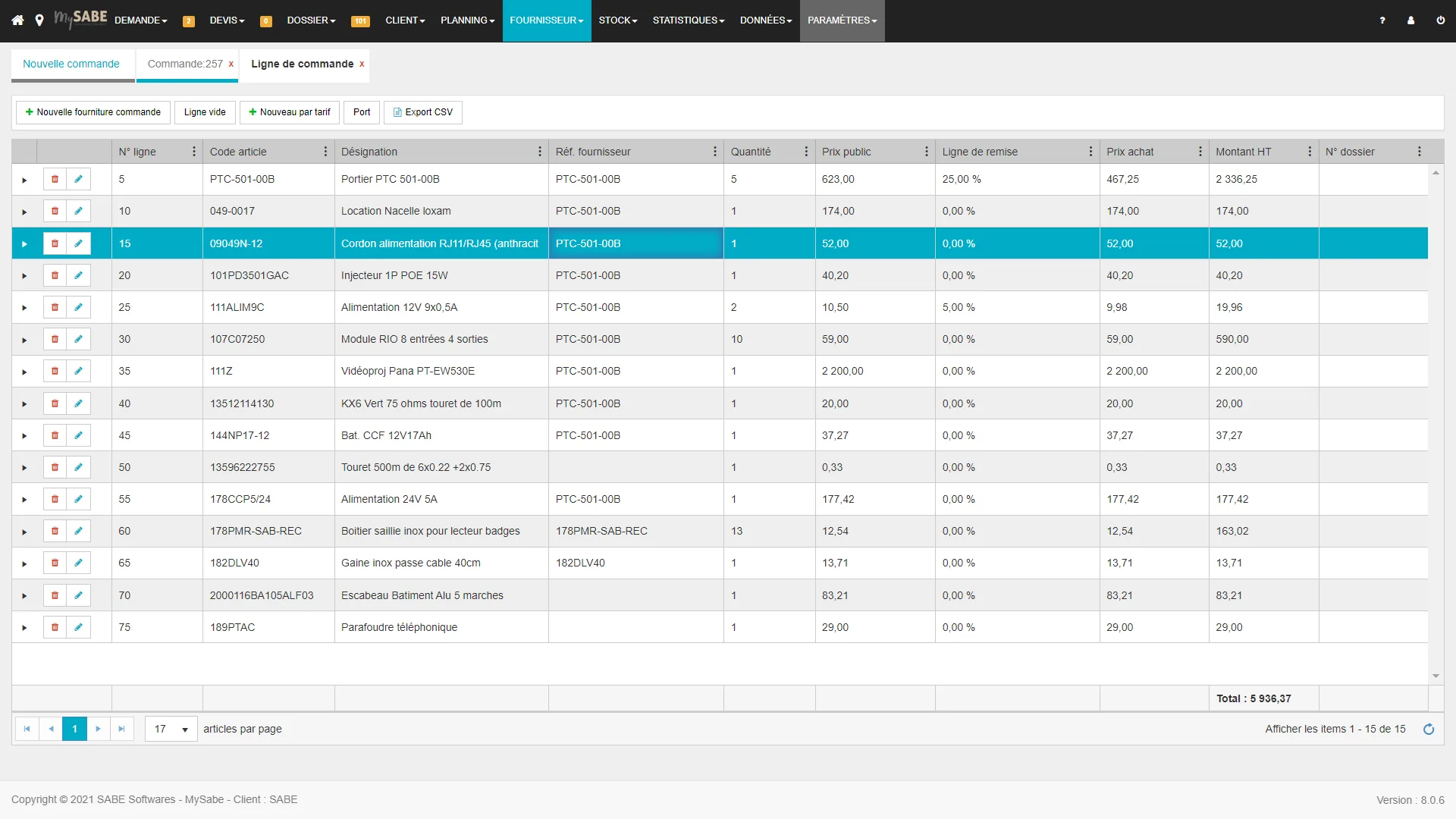Viewport: 1456px width, 819px height.
Task: Open the N° ligne column menu
Action: pos(194,152)
